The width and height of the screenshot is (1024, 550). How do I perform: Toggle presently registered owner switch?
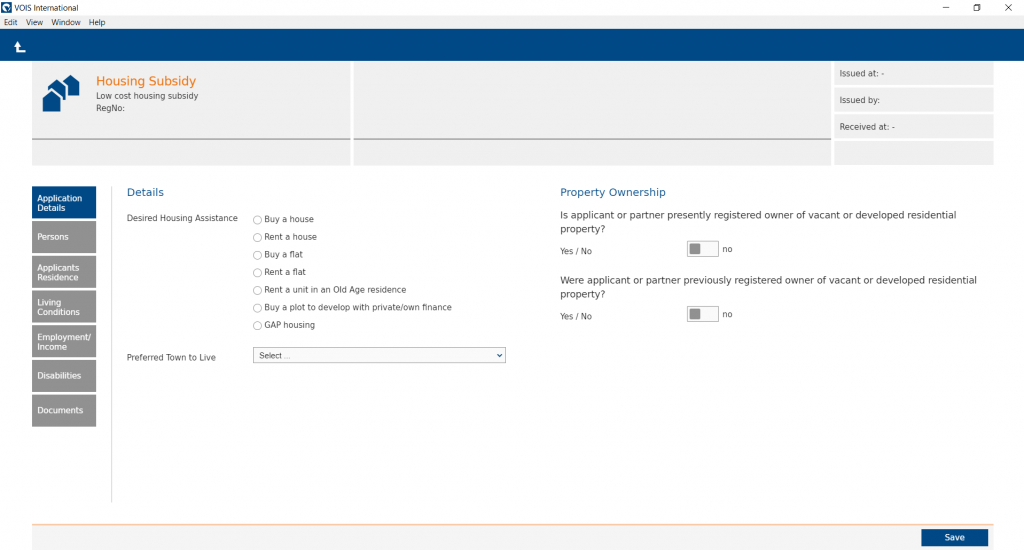point(702,249)
